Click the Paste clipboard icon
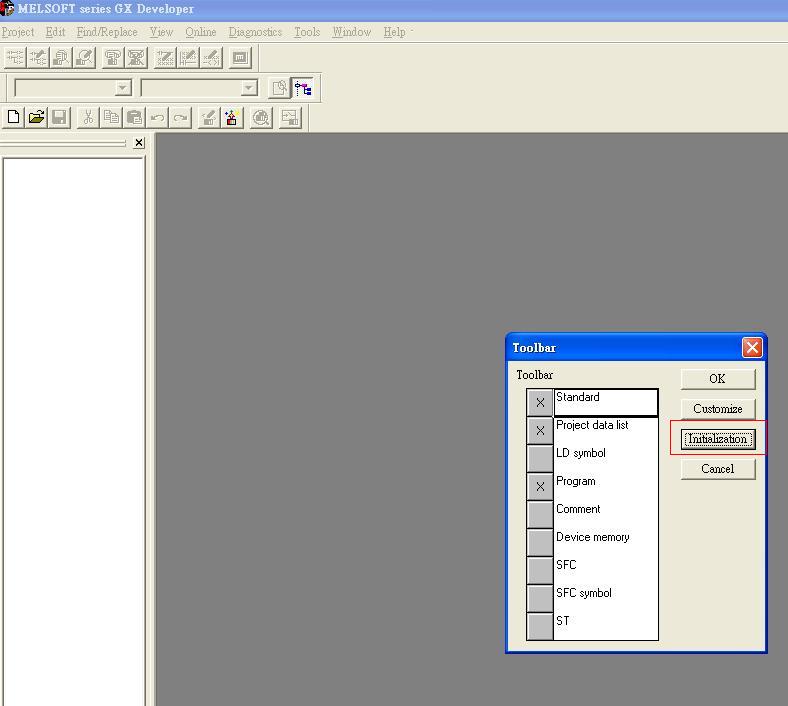 coord(134,118)
